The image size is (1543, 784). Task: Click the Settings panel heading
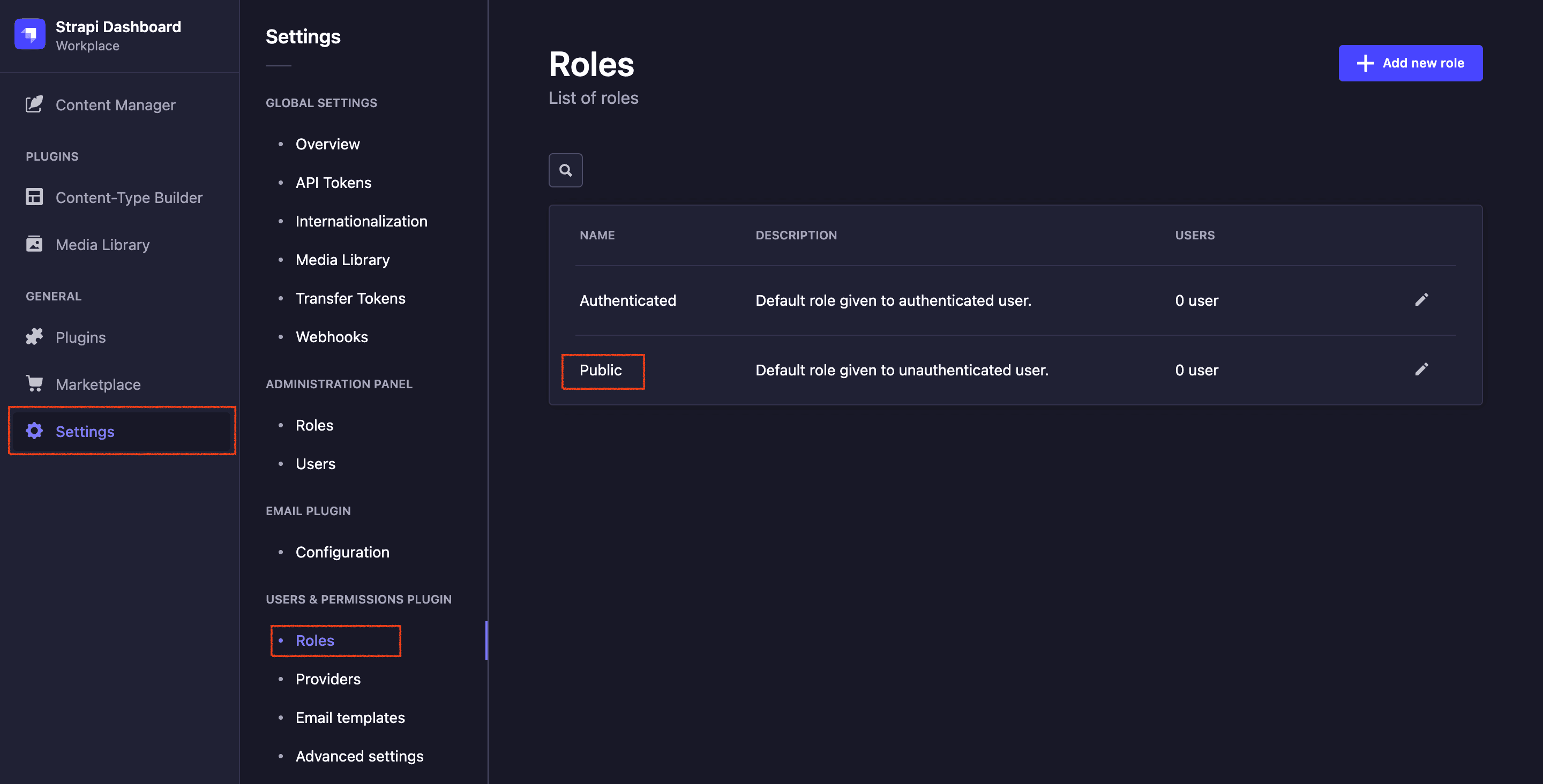[x=303, y=36]
